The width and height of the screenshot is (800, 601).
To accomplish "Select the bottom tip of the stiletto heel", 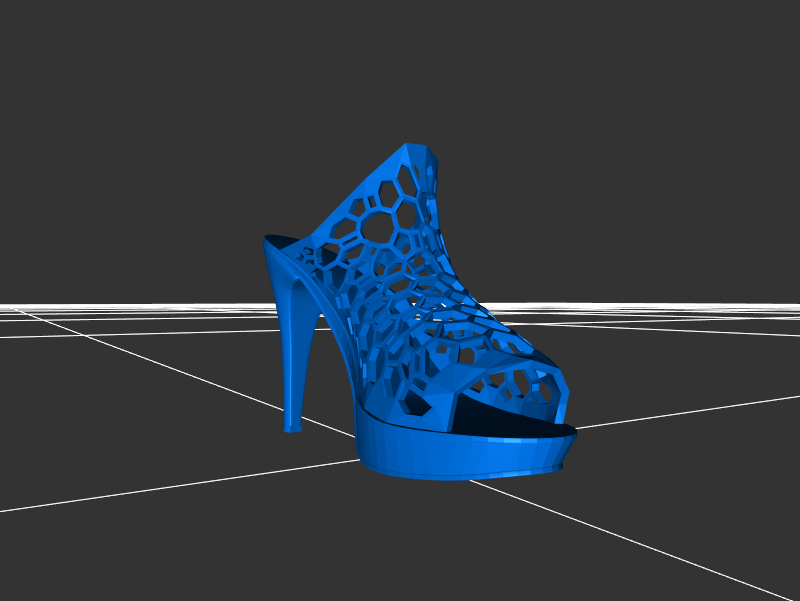I will pos(291,427).
